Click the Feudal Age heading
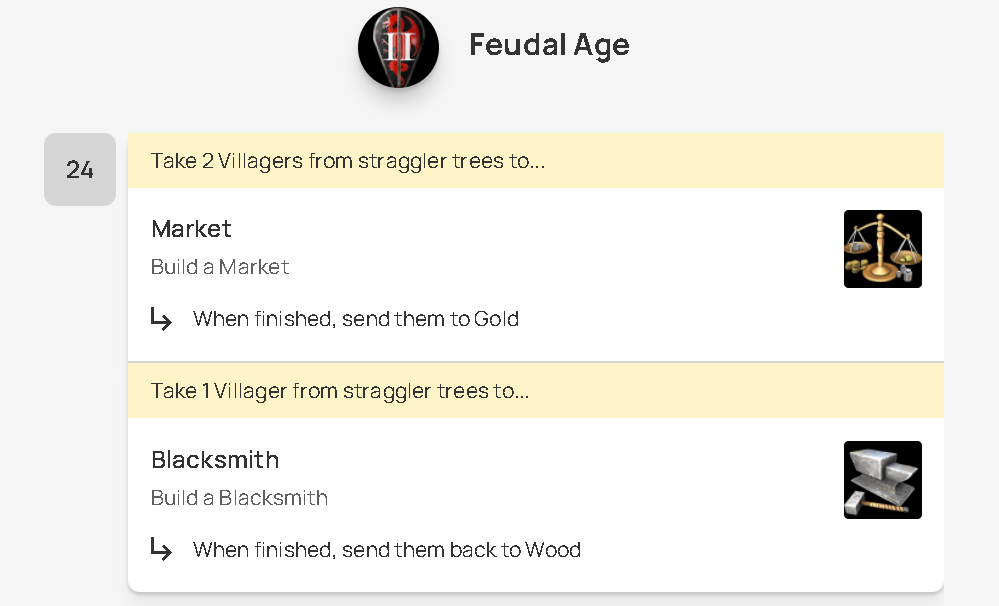999x606 pixels. [x=549, y=45]
